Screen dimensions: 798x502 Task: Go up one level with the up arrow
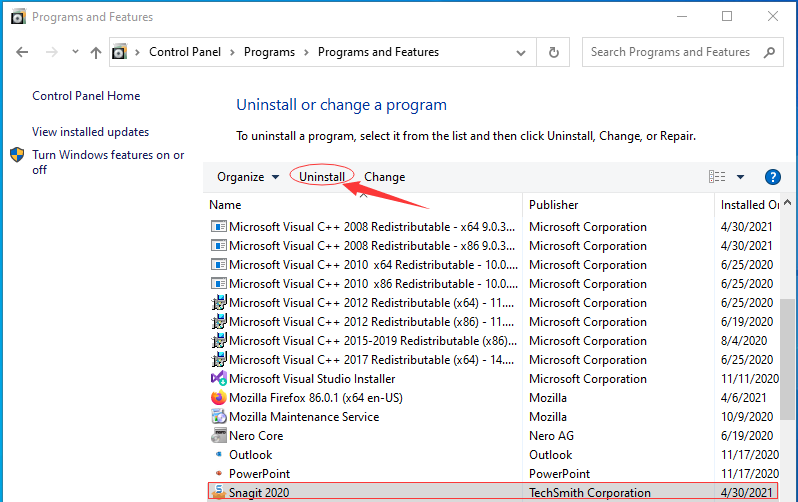(x=96, y=52)
